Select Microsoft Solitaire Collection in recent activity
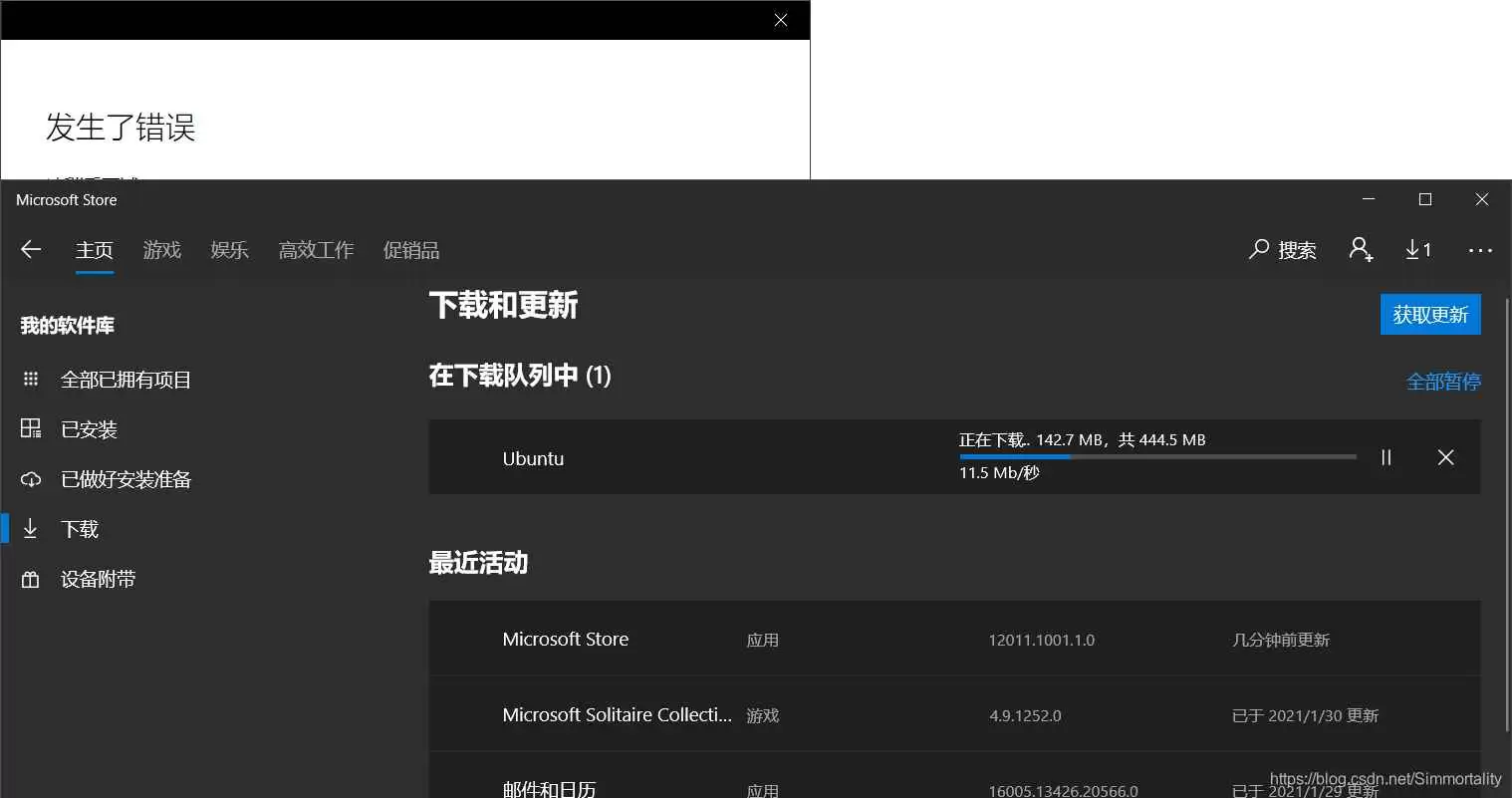 (x=618, y=714)
